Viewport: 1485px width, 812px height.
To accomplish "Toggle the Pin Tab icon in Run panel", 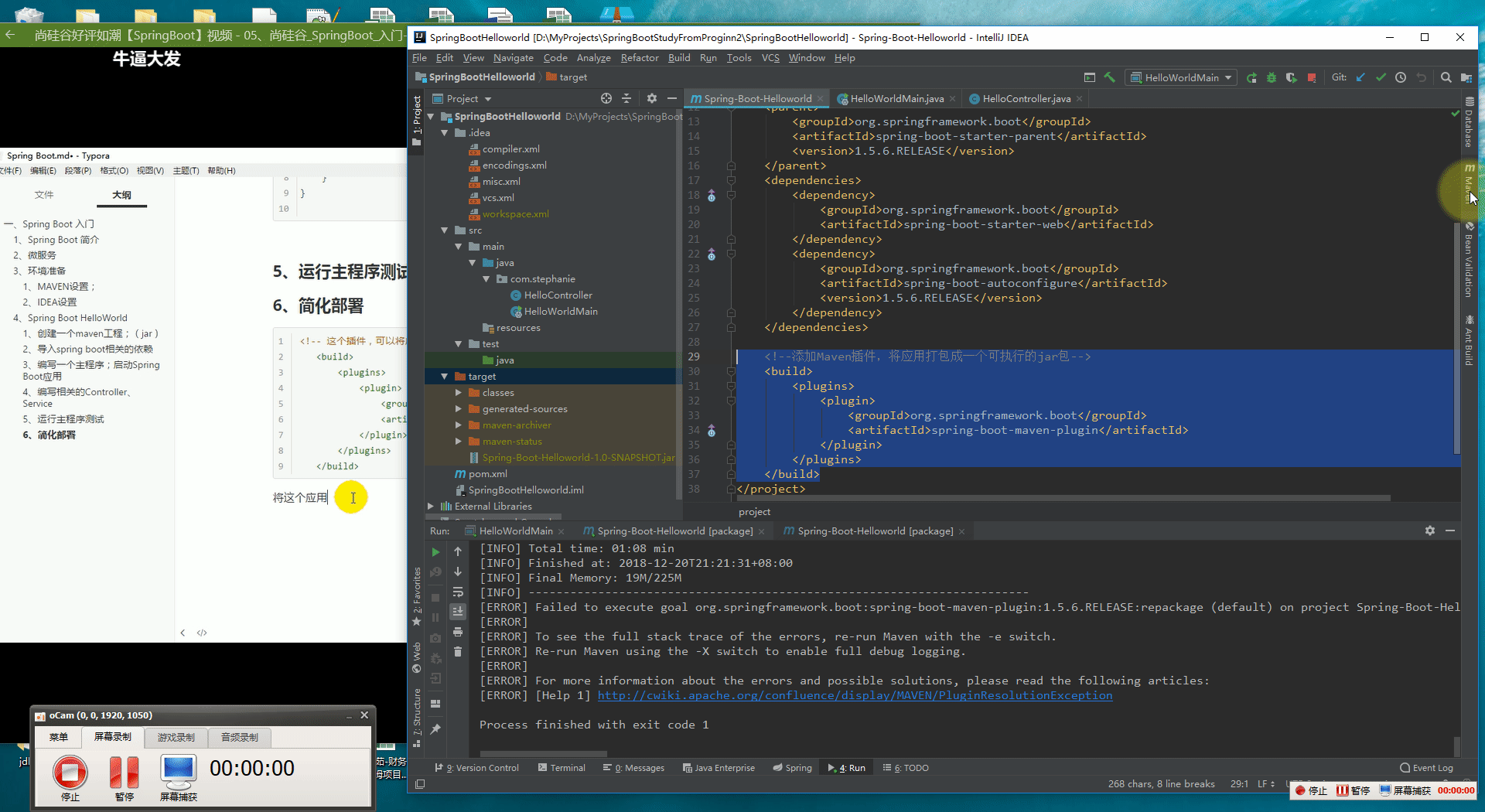I will (x=435, y=728).
